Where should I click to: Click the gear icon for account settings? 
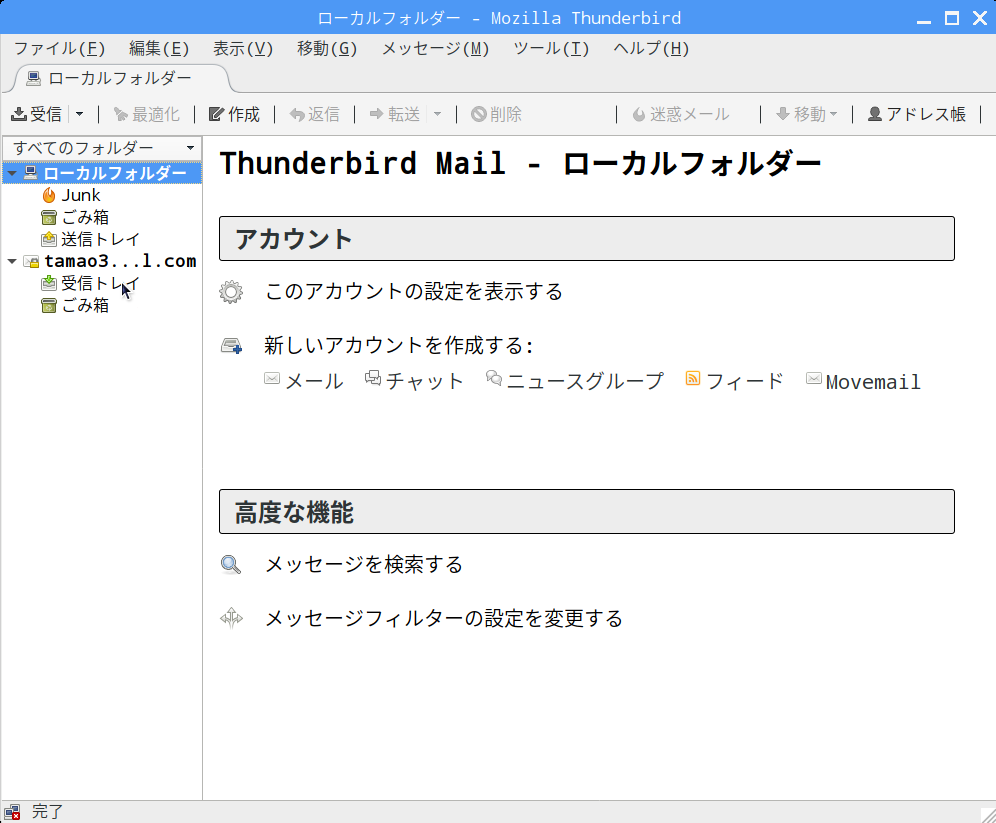click(231, 292)
